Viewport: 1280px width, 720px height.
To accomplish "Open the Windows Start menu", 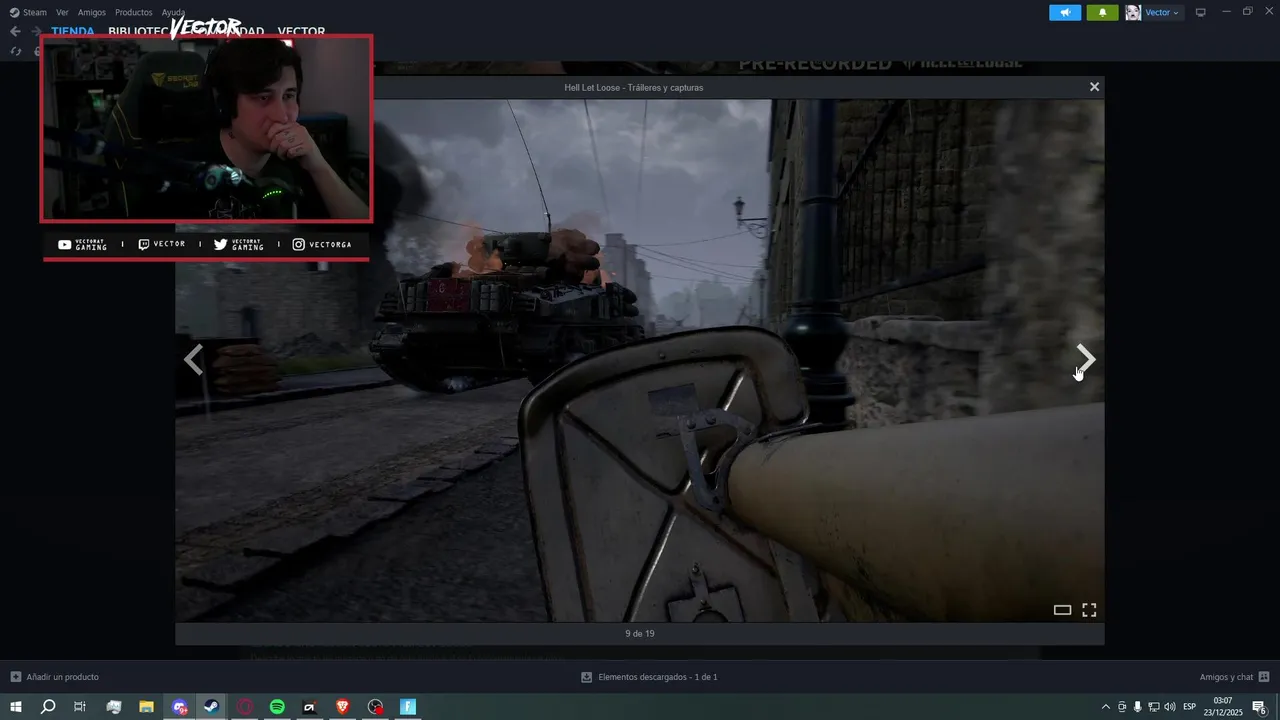I will point(16,707).
